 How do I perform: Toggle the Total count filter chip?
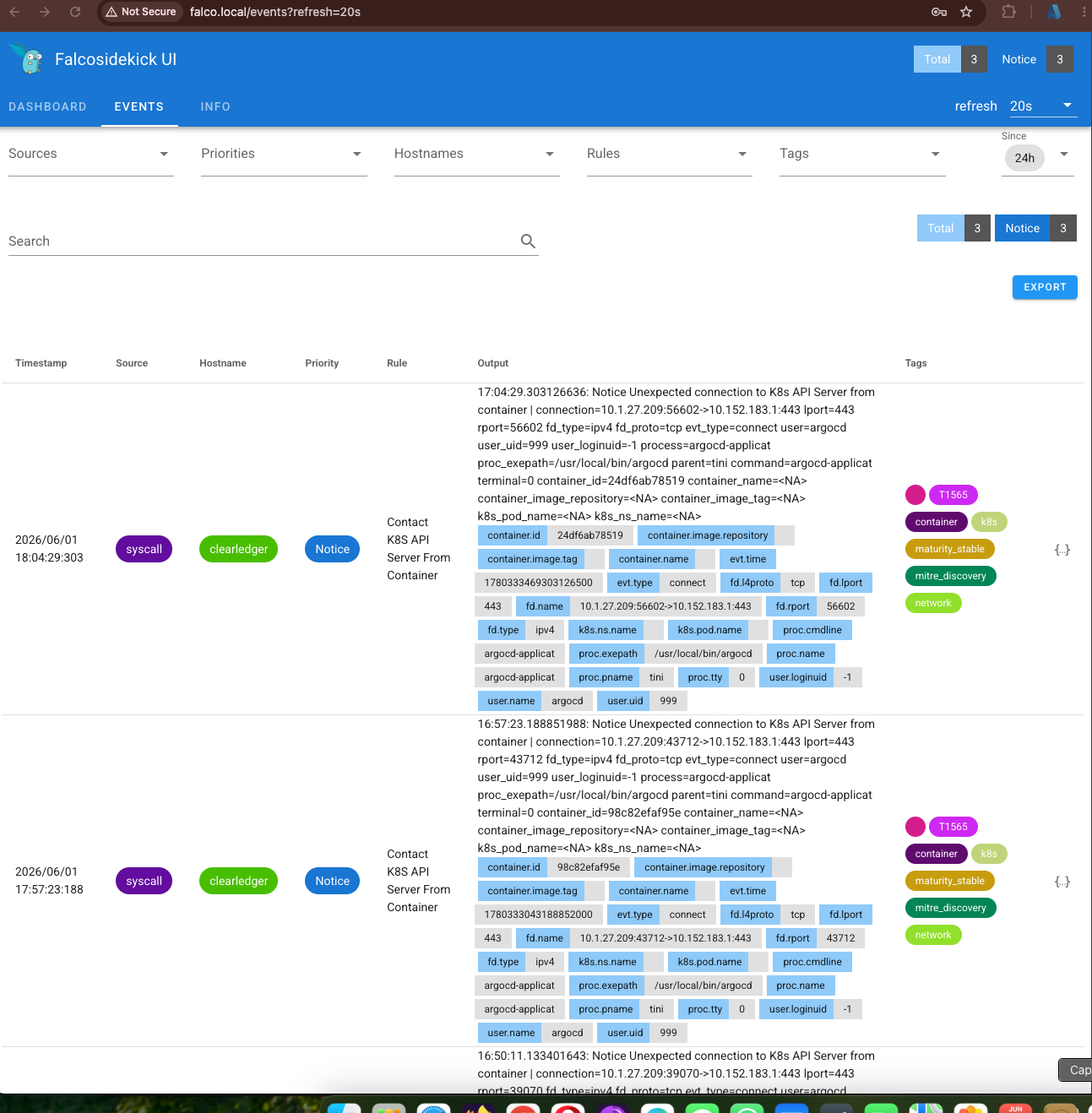[x=953, y=228]
